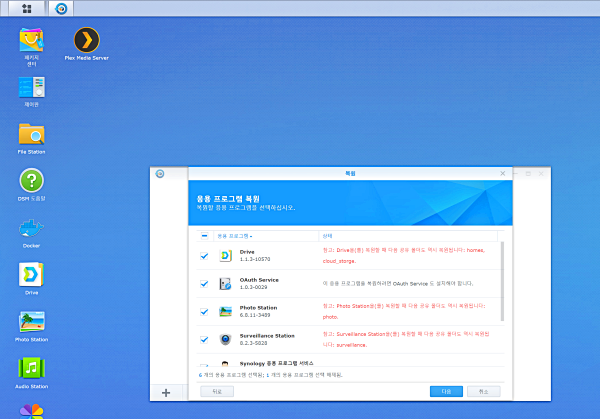Click the Drive warning mentioning homes, cloud_storge

(x=404, y=256)
